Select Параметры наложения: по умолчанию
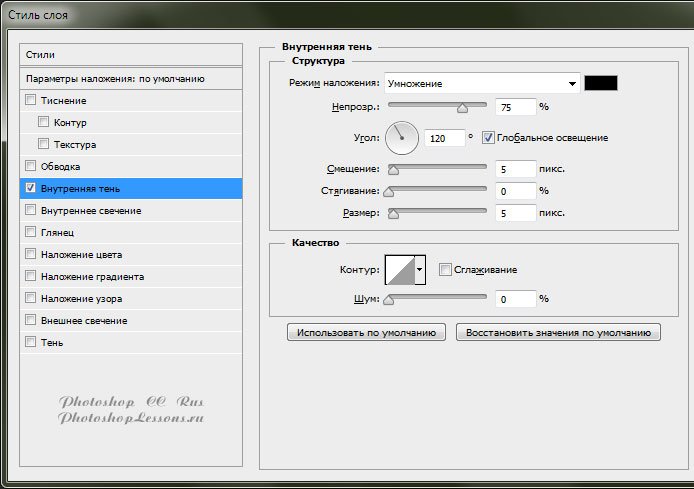 click(131, 78)
